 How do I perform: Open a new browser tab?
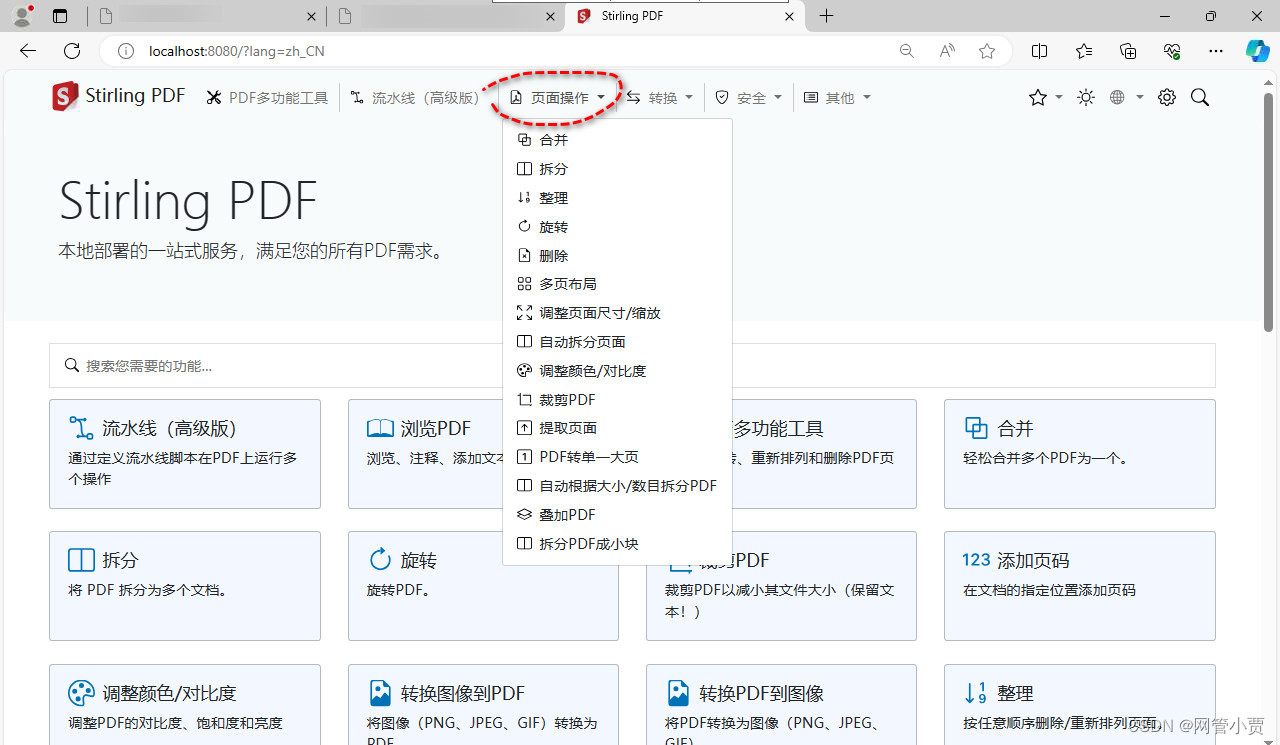coord(826,16)
